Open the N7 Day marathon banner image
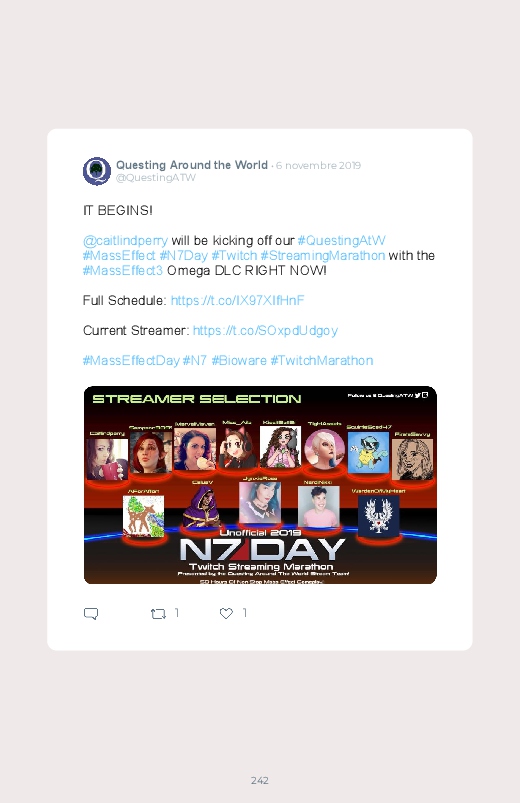Viewport: 520px width, 803px height. 260,485
